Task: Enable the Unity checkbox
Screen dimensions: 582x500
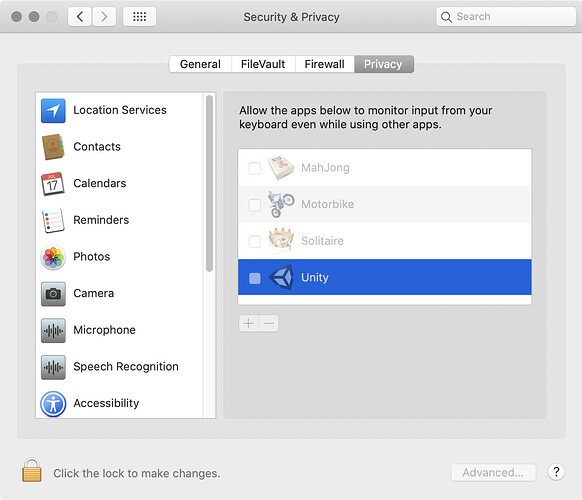Action: pos(255,278)
